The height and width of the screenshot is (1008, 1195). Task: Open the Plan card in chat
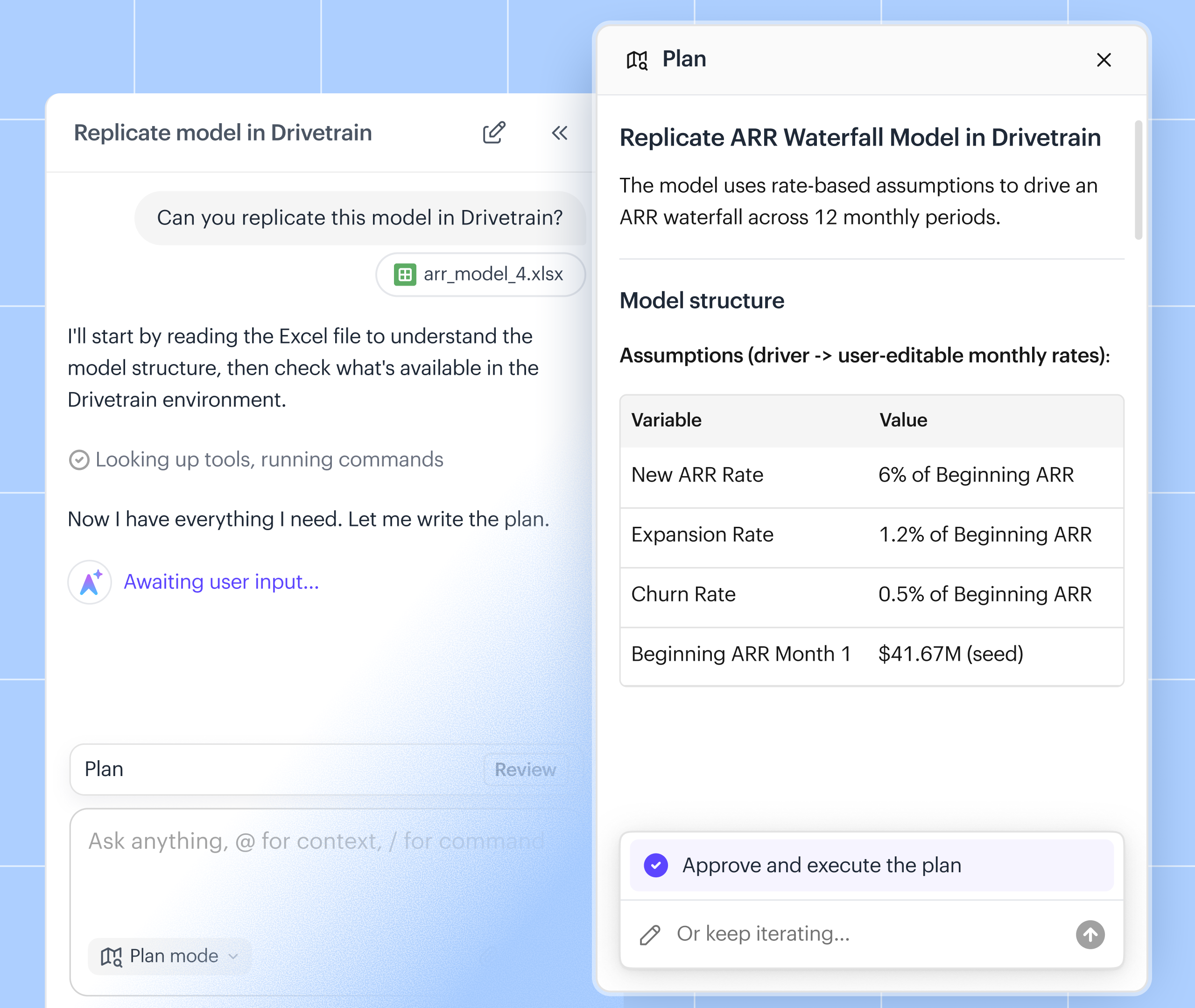click(326, 770)
